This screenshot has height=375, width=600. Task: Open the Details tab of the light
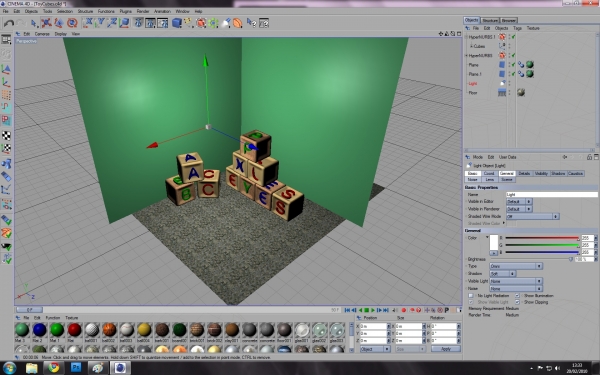tap(524, 173)
